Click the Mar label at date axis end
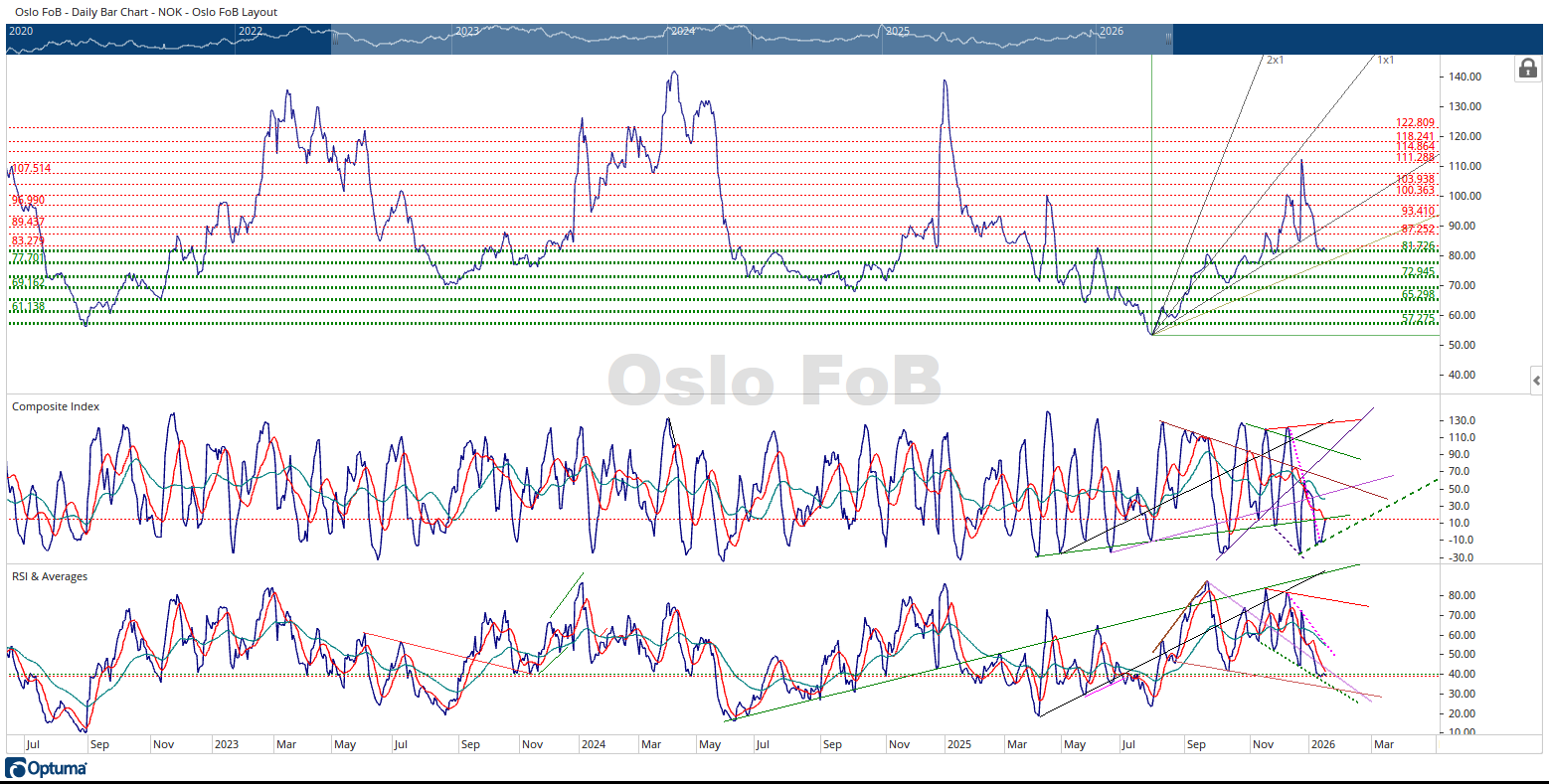 pyautogui.click(x=1383, y=744)
